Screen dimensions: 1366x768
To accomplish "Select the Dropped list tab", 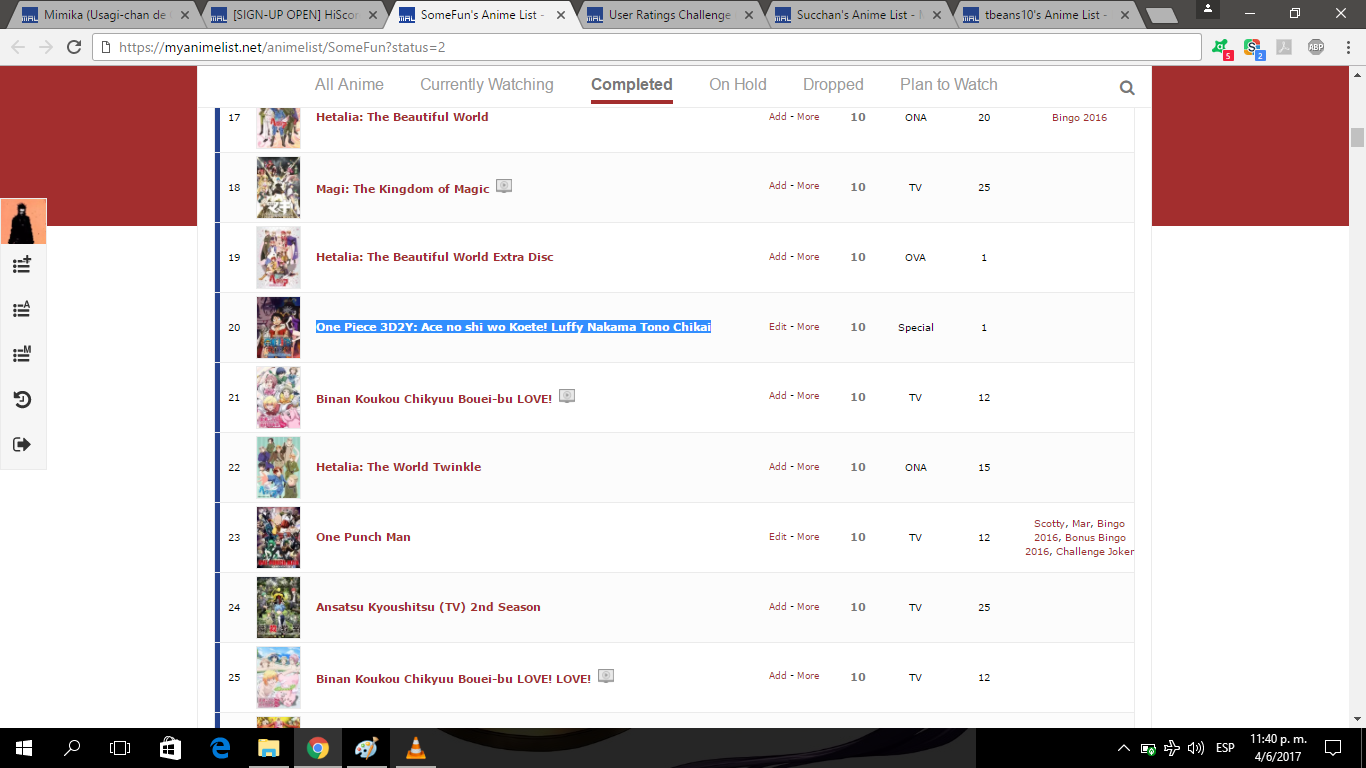I will point(833,85).
